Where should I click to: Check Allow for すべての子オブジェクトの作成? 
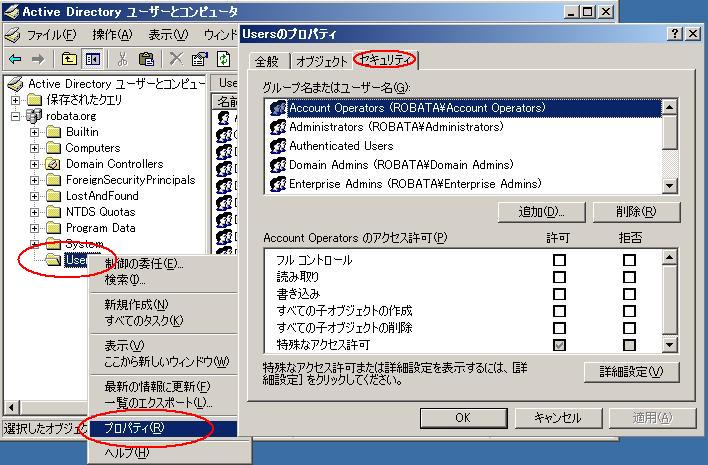tap(559, 311)
